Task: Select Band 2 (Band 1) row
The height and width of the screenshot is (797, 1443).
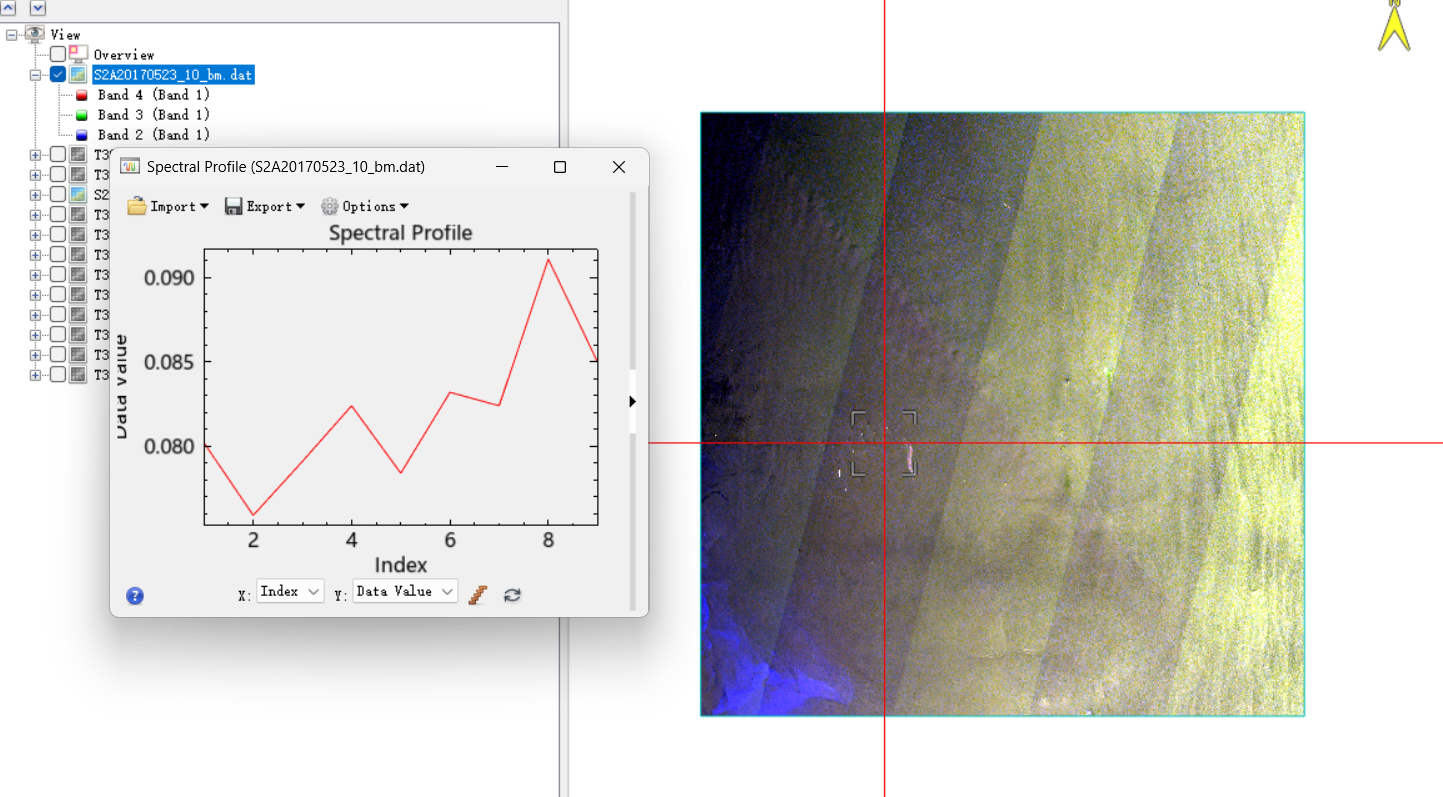Action: (x=153, y=135)
